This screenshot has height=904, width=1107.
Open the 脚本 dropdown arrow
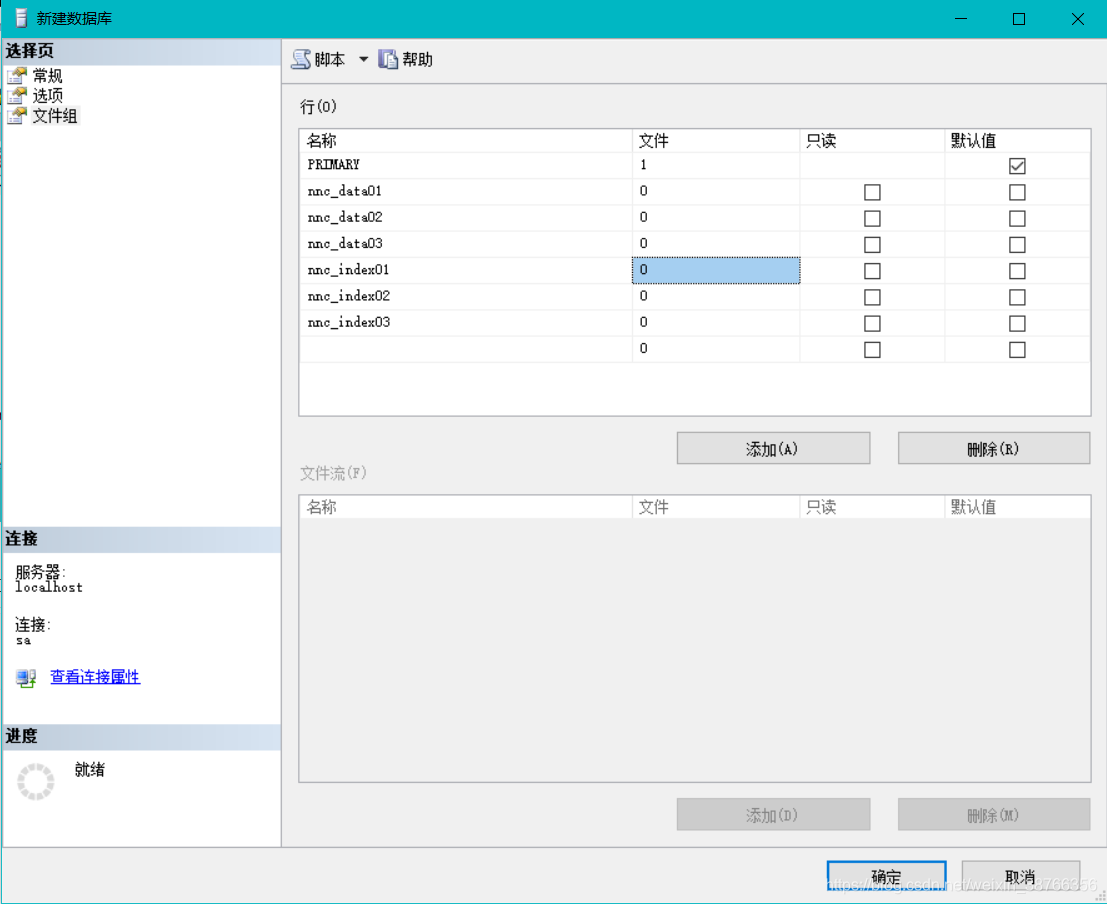[x=364, y=60]
